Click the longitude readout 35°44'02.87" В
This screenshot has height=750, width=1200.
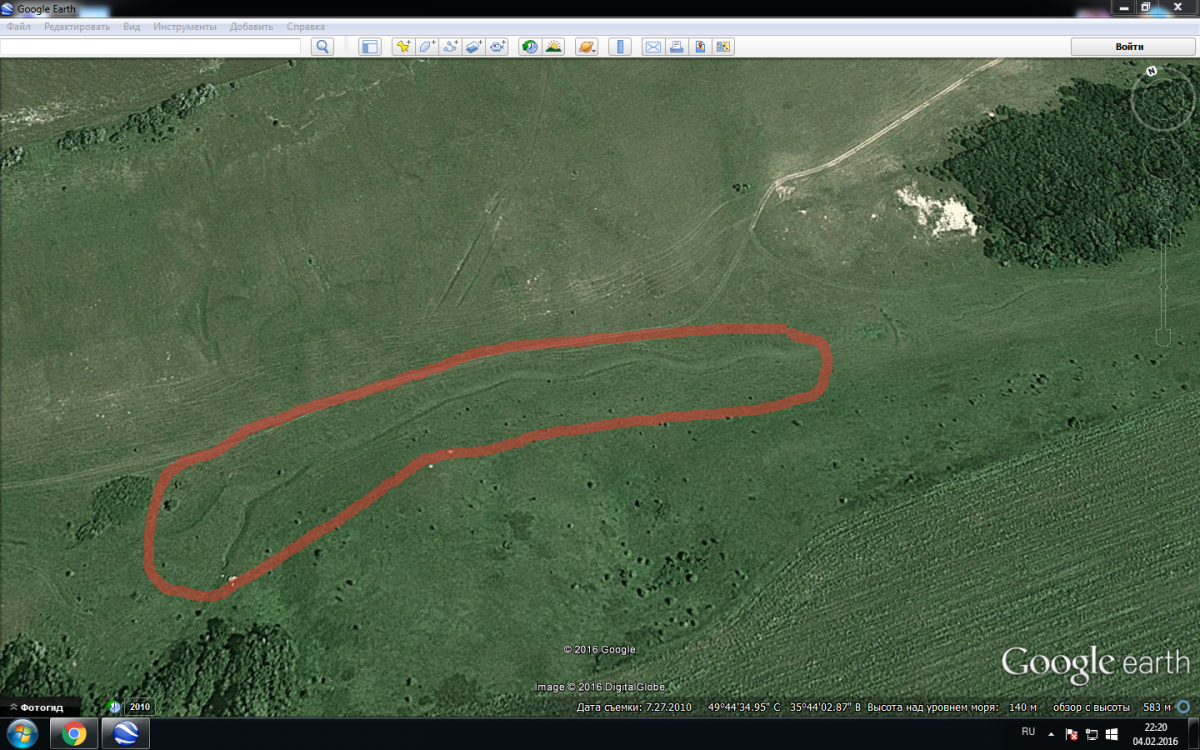click(826, 707)
